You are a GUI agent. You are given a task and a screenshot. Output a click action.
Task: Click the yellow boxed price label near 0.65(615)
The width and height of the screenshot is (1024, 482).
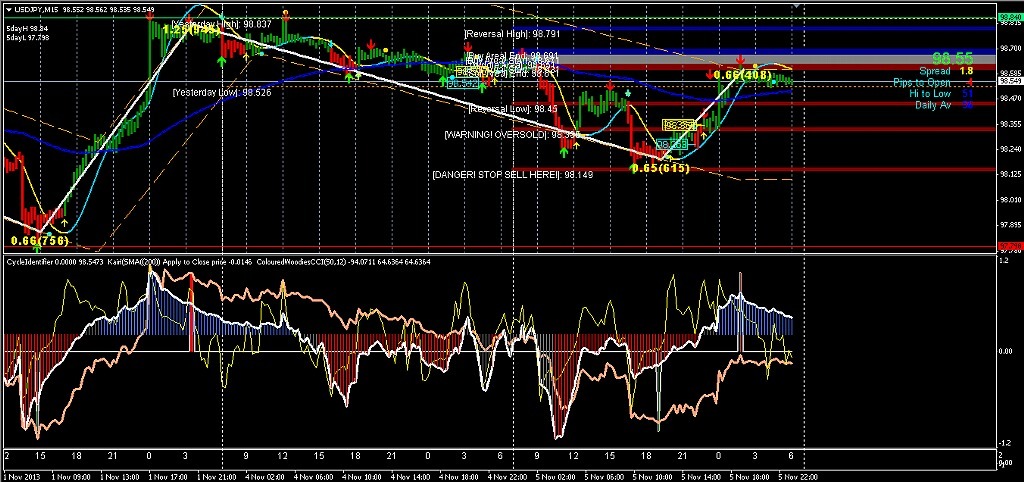[678, 125]
